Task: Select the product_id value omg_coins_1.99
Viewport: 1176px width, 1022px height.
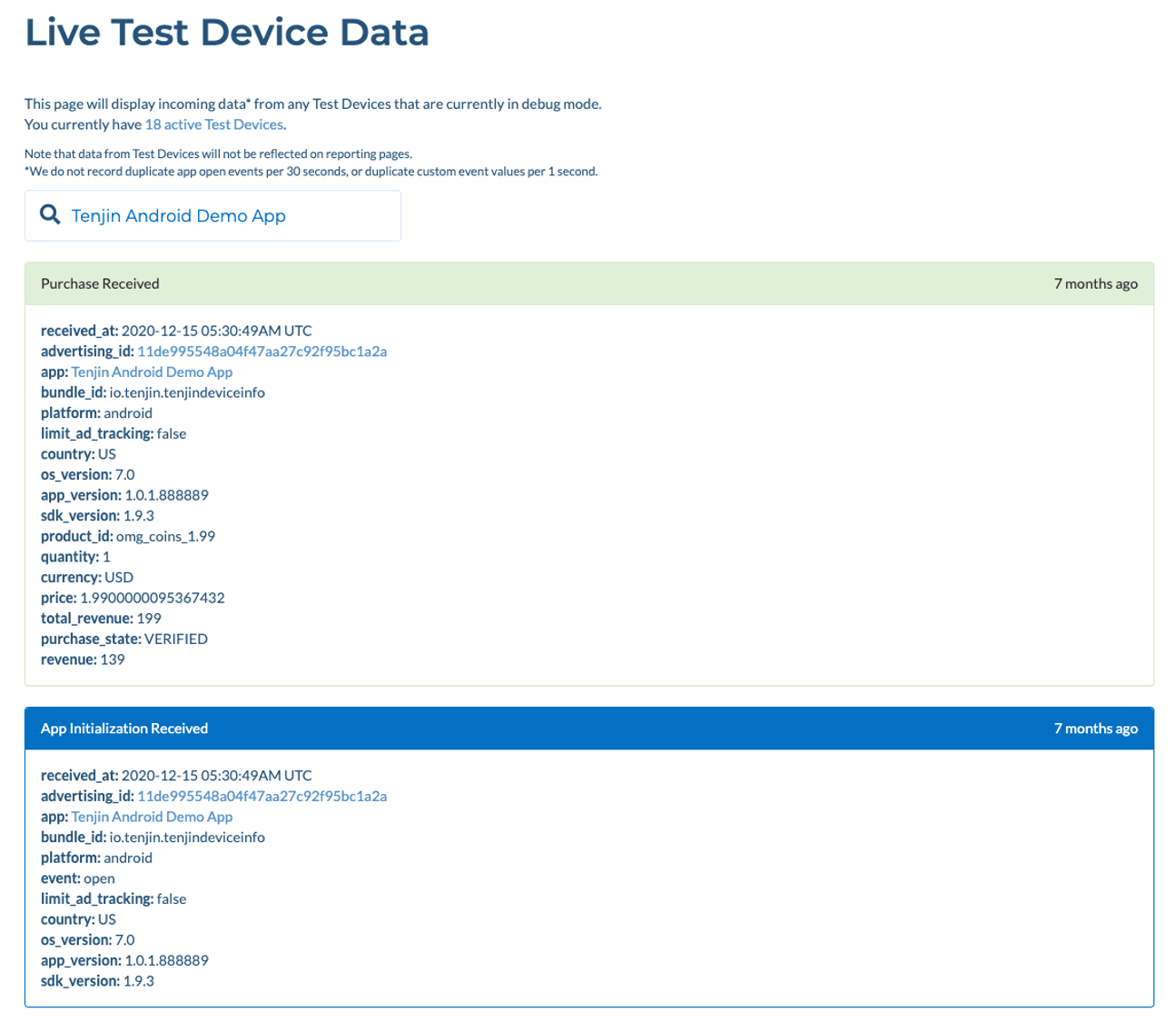Action: [165, 536]
